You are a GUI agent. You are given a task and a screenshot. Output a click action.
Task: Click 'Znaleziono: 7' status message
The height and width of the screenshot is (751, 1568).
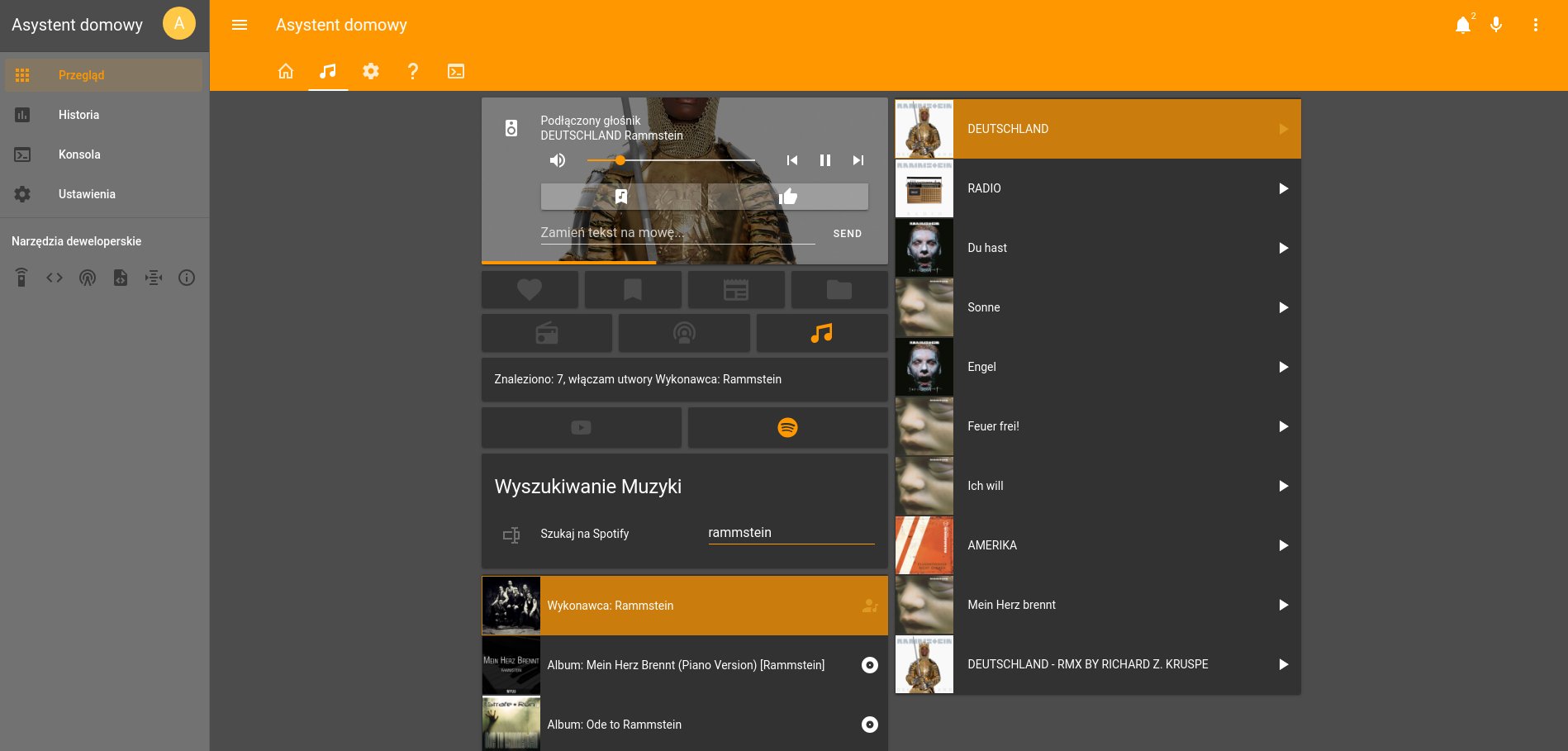[x=638, y=379]
